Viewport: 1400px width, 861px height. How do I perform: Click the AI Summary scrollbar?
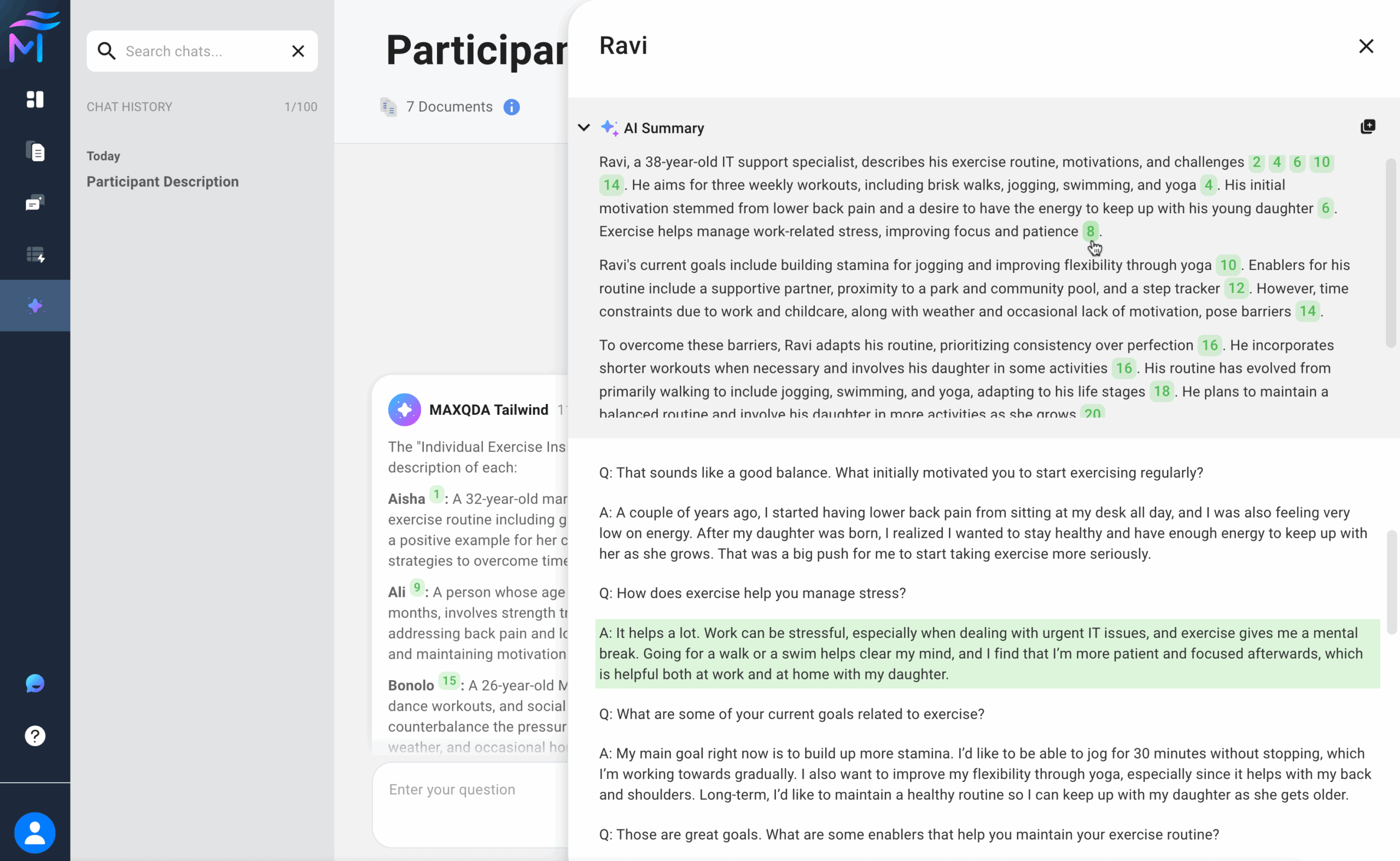click(x=1391, y=252)
